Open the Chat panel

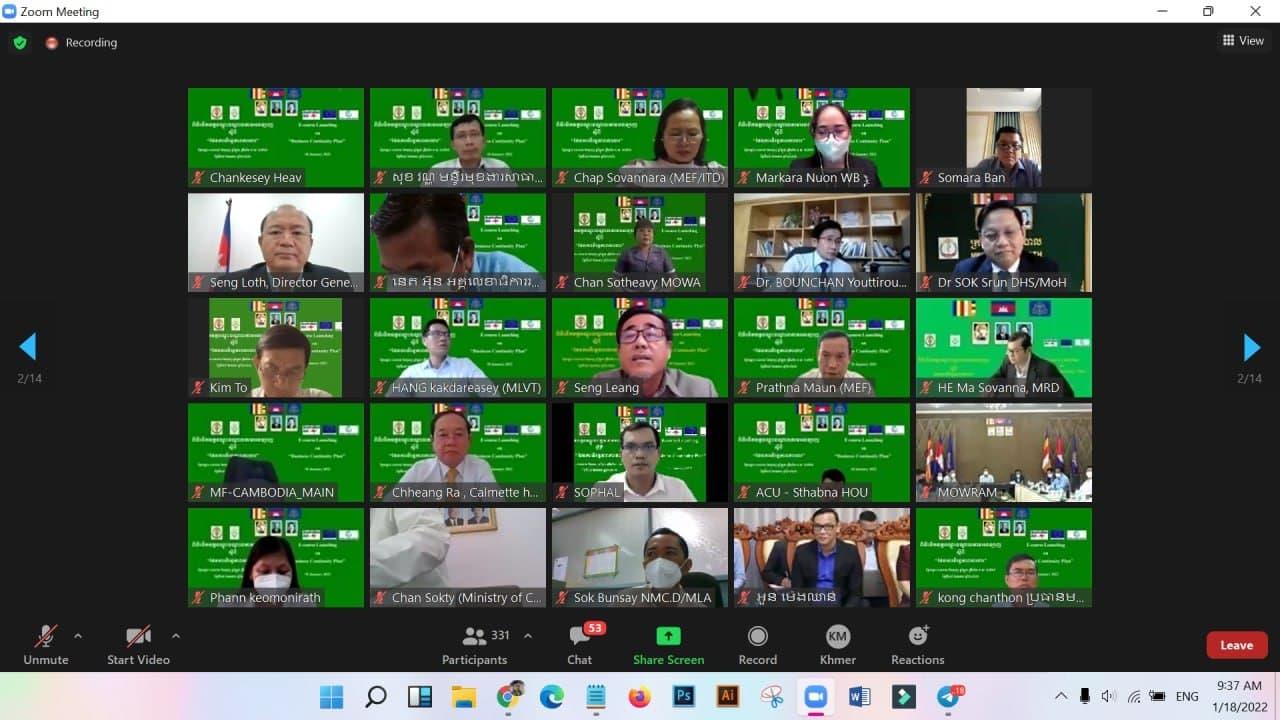pos(579,645)
